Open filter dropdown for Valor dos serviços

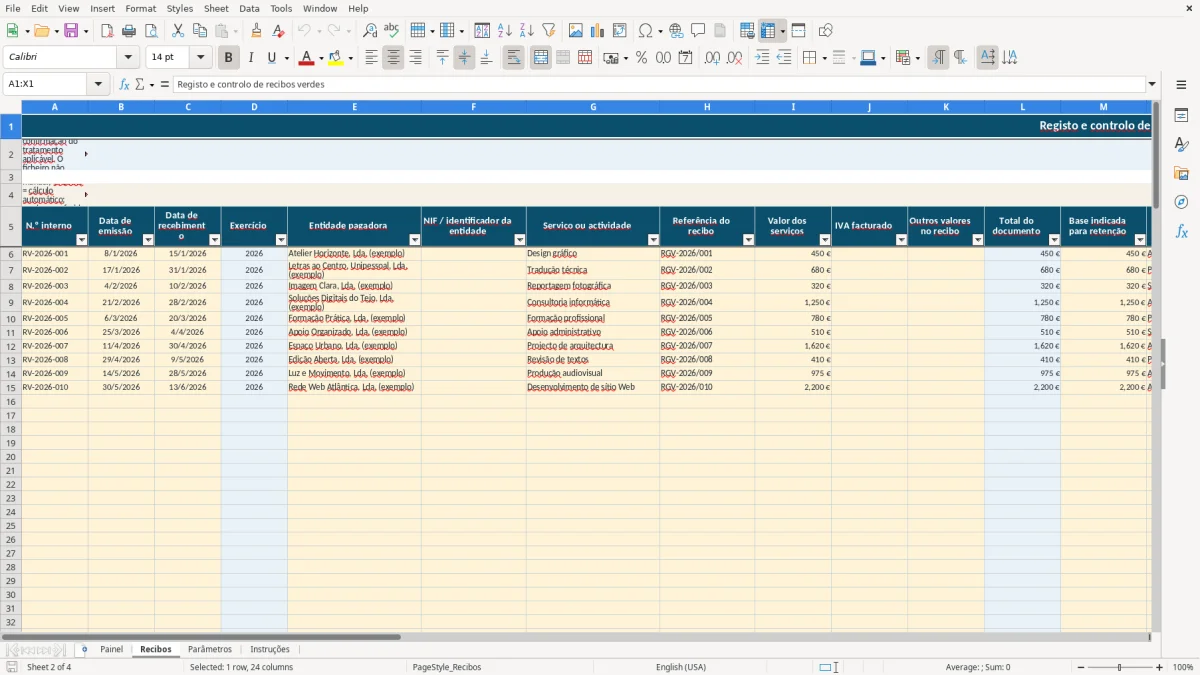click(x=824, y=240)
